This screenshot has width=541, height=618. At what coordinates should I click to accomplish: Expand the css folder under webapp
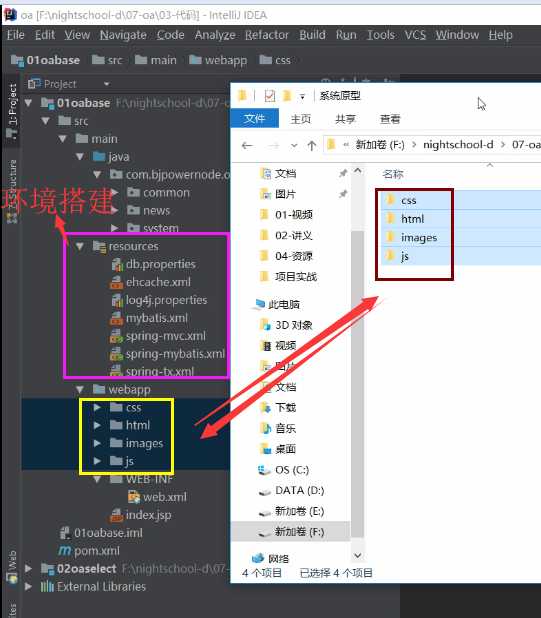tap(97, 407)
